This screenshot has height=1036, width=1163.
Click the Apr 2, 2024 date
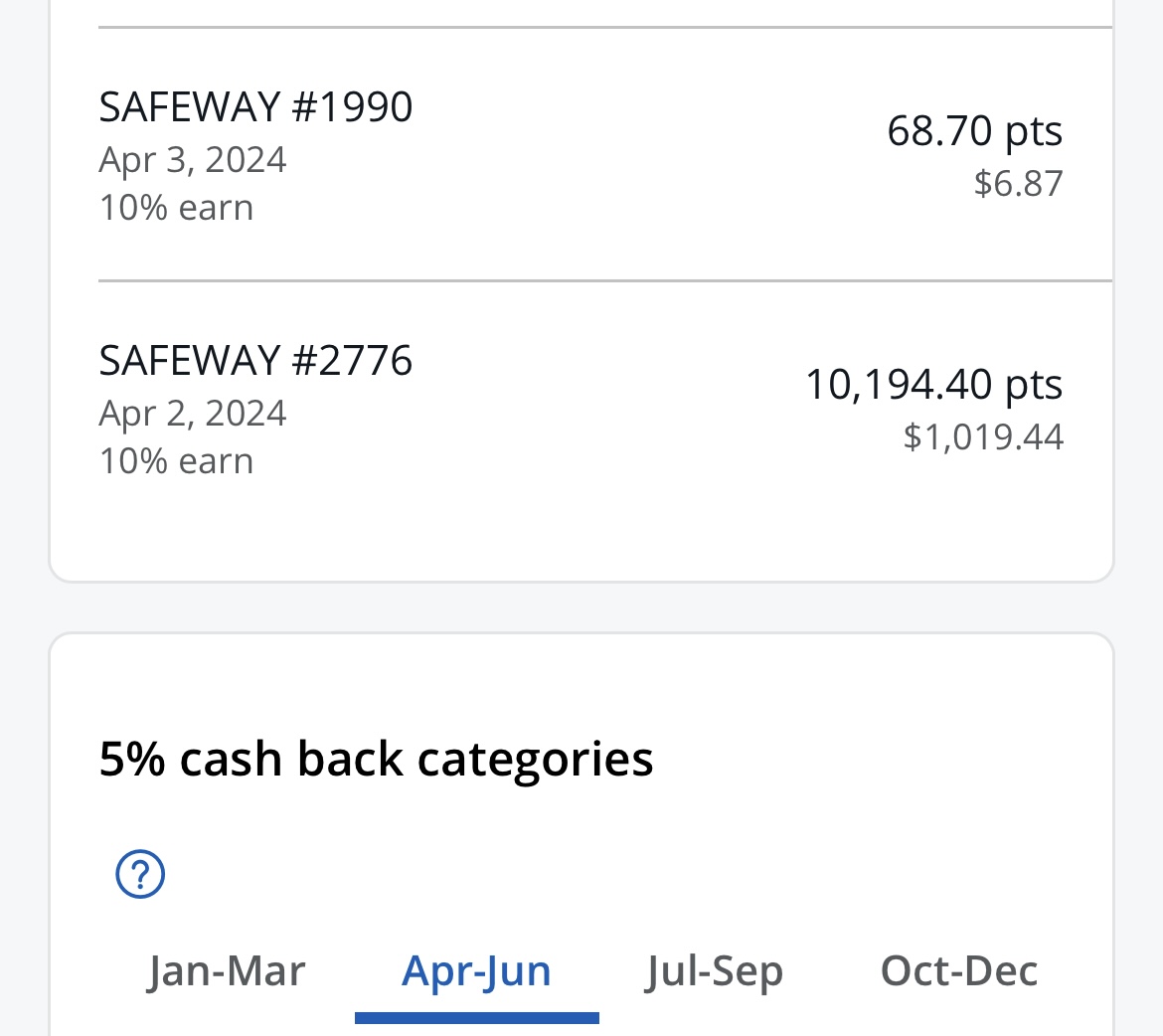(193, 413)
